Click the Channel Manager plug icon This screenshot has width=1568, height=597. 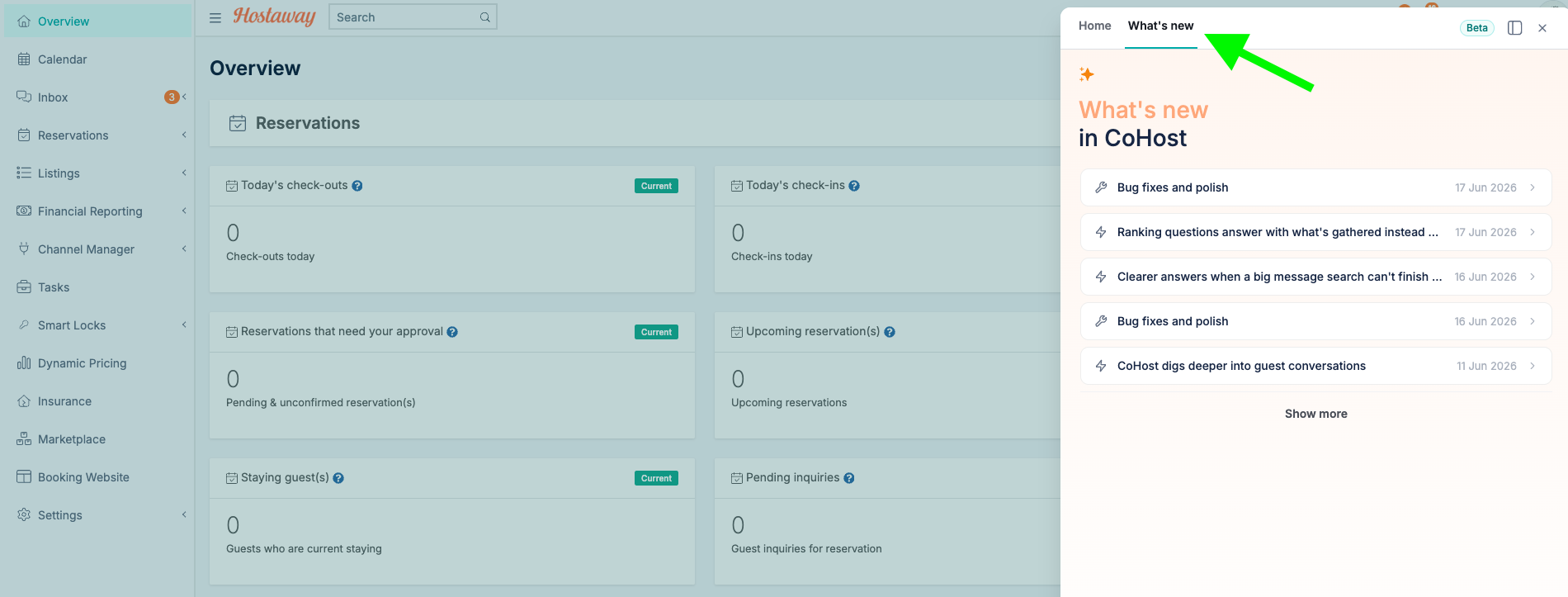tap(24, 249)
